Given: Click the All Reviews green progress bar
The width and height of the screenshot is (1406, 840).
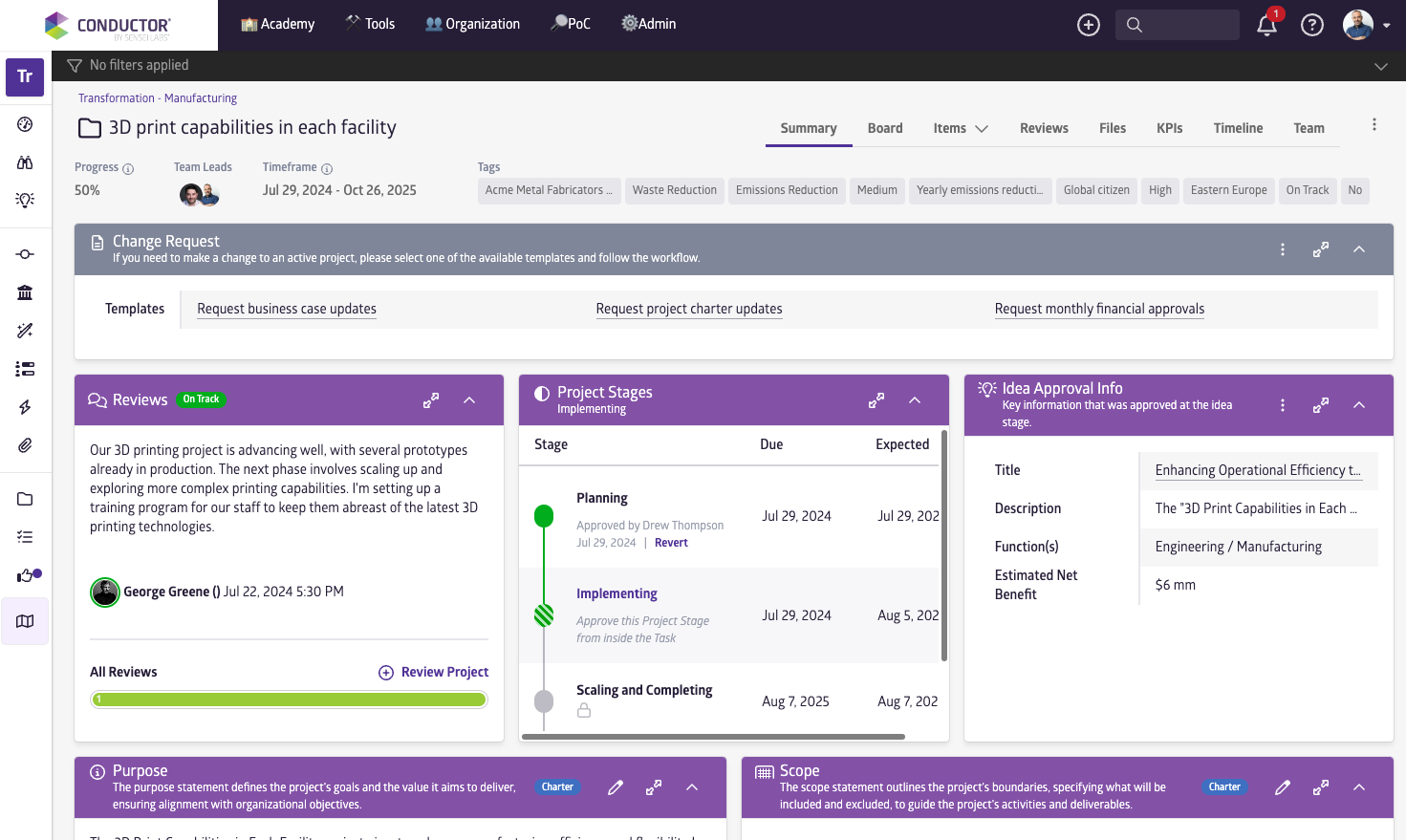Looking at the screenshot, I should [x=289, y=700].
